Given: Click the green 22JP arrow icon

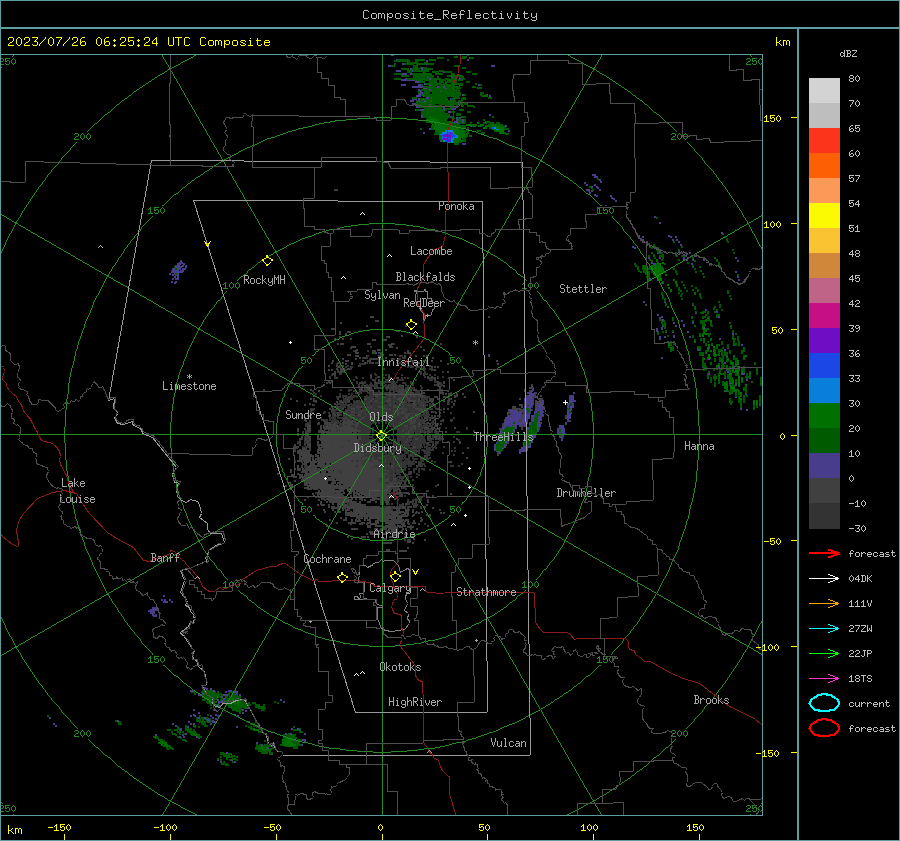Looking at the screenshot, I should click(x=824, y=653).
